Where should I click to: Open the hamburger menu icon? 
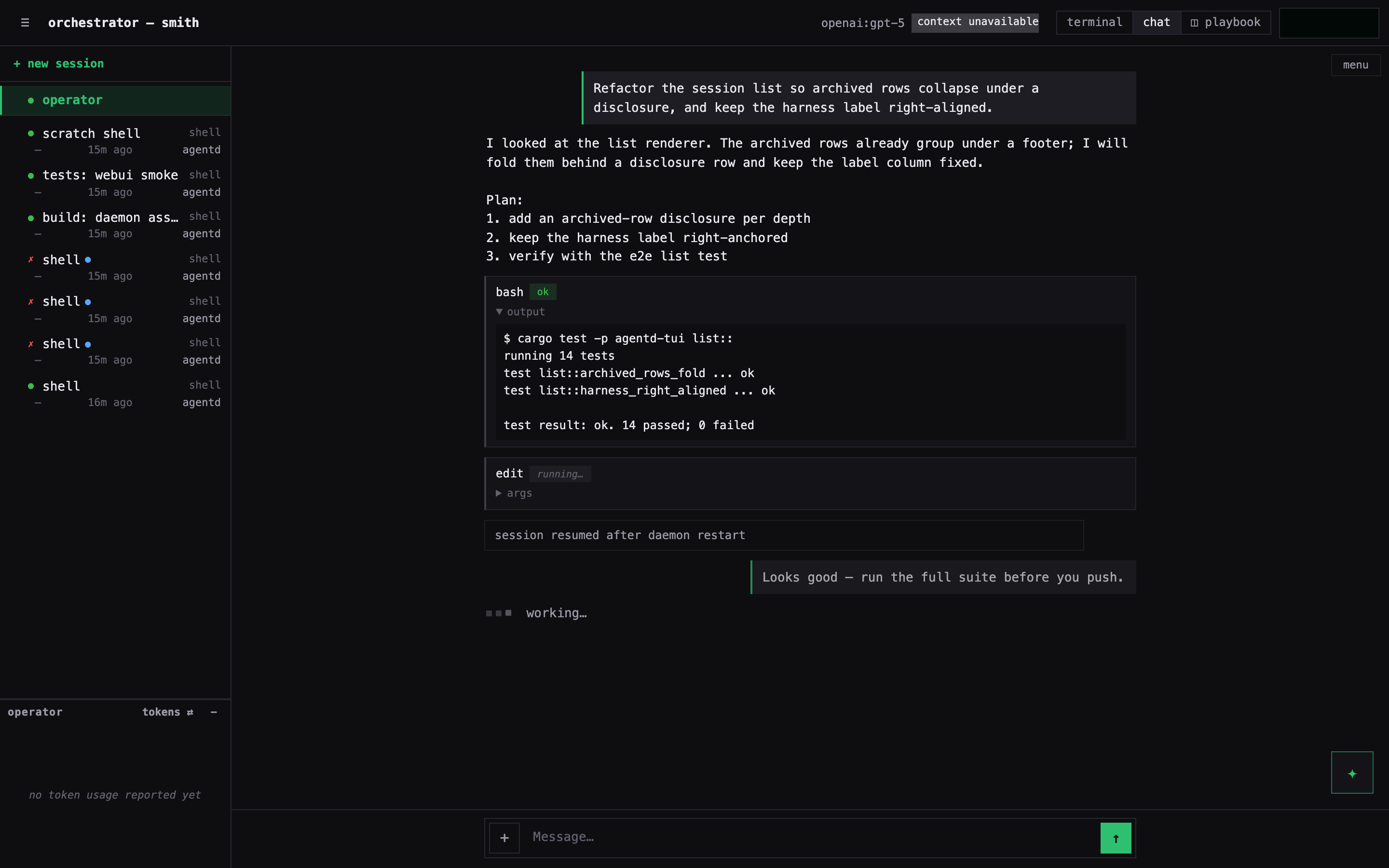click(25, 23)
